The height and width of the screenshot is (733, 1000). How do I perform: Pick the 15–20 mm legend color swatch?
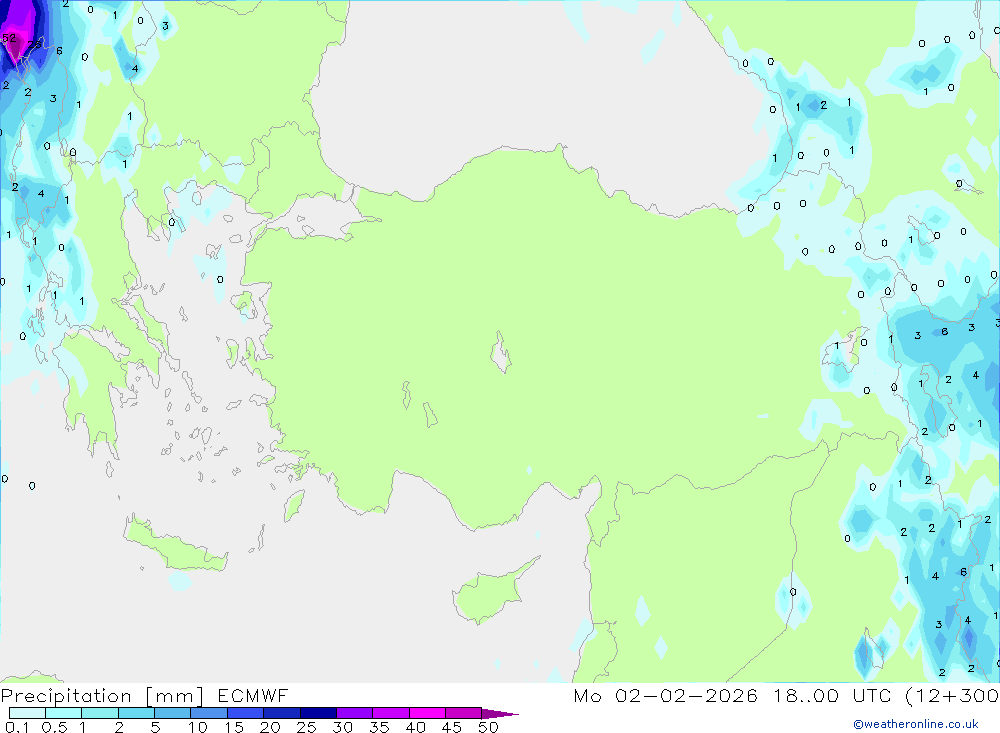click(245, 713)
